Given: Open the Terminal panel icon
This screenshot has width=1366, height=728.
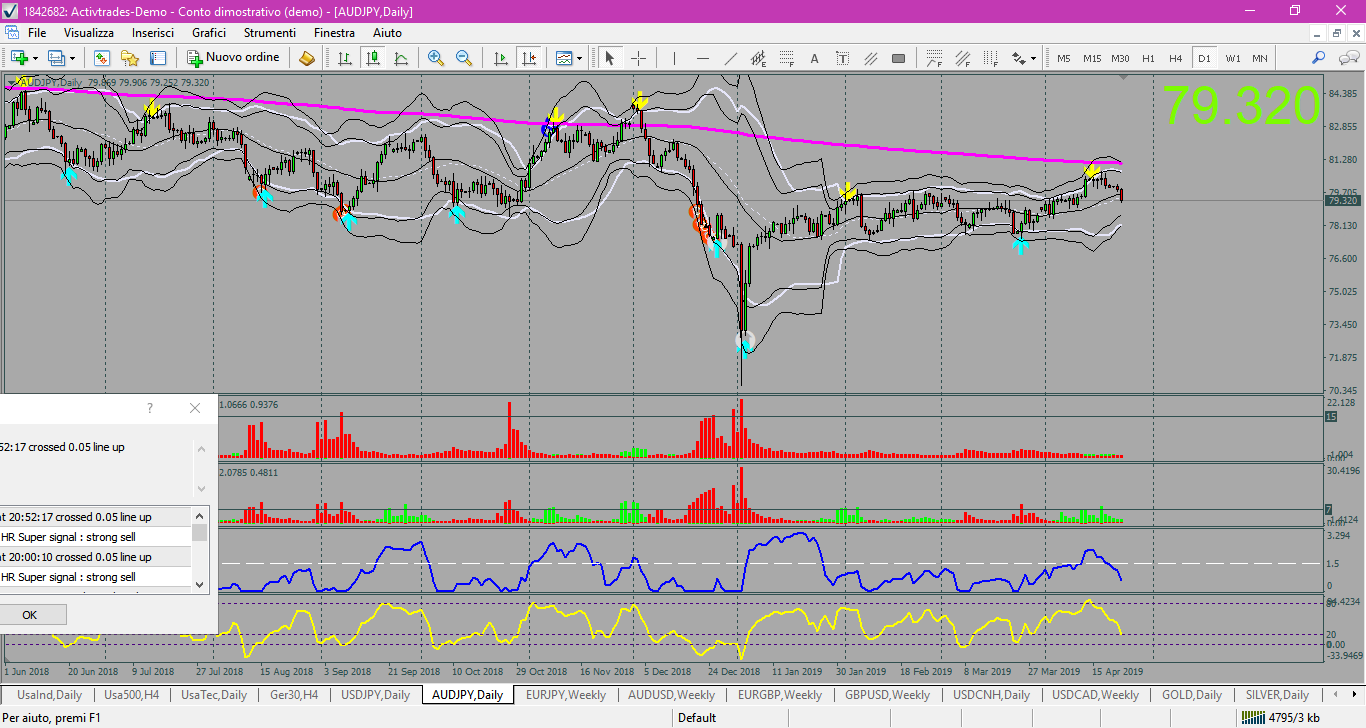Looking at the screenshot, I should (158, 58).
